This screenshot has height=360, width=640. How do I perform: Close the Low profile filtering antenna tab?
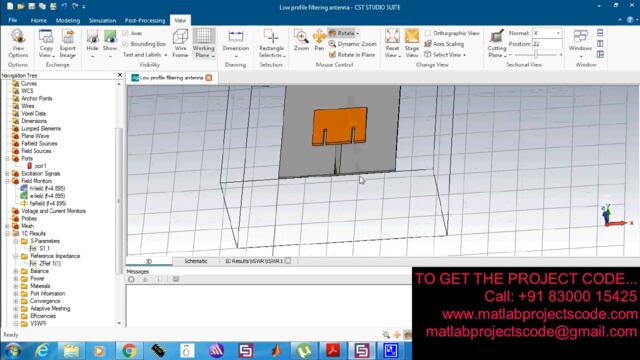click(x=209, y=78)
